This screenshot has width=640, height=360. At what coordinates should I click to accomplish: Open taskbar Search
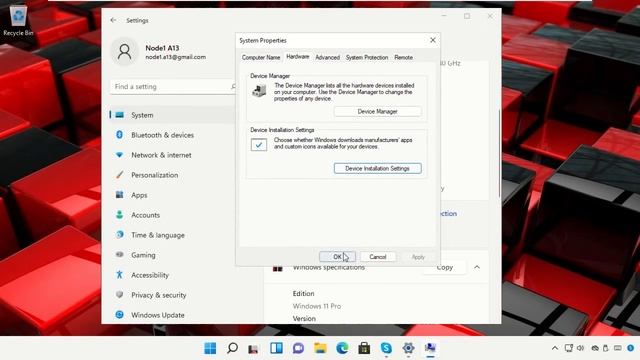coord(232,348)
